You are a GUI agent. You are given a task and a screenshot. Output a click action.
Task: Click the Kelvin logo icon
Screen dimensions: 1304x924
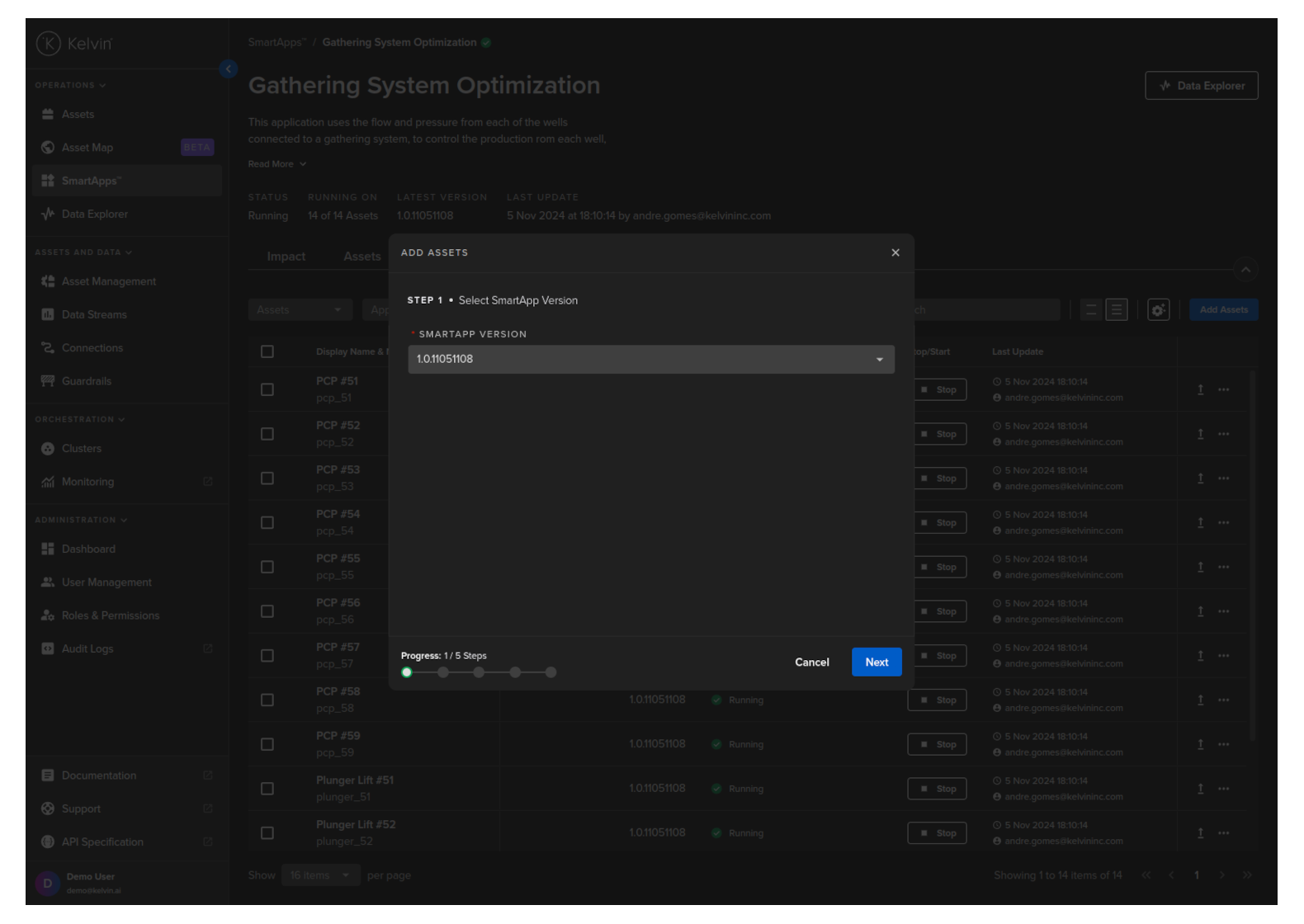(x=49, y=44)
